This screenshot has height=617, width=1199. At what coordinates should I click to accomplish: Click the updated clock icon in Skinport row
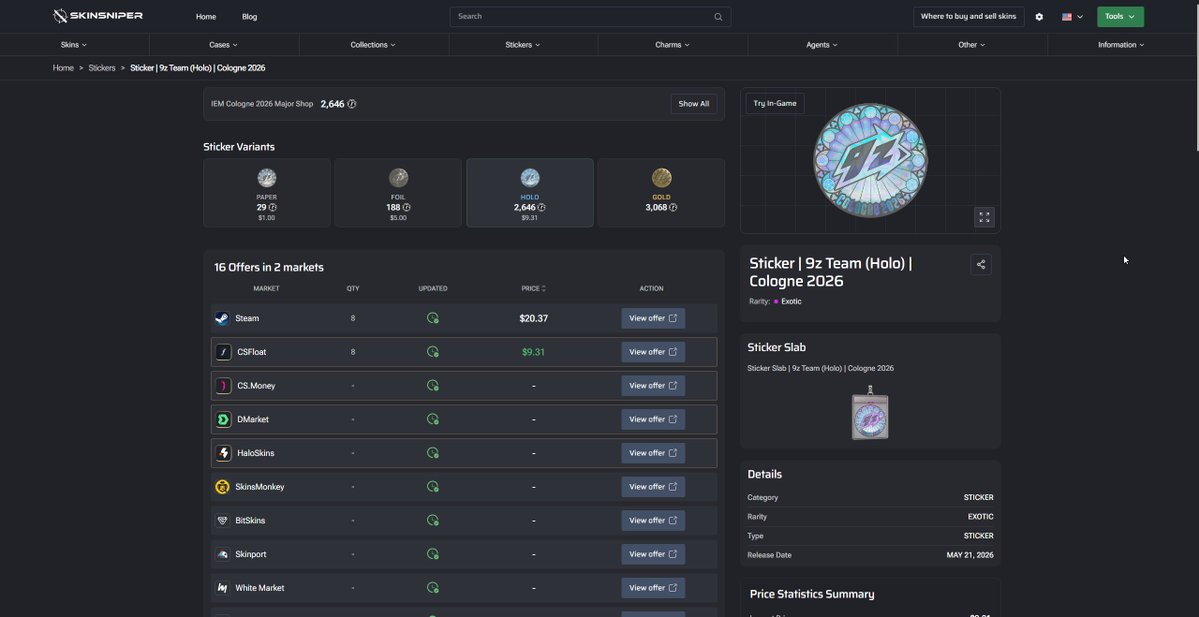coord(433,554)
